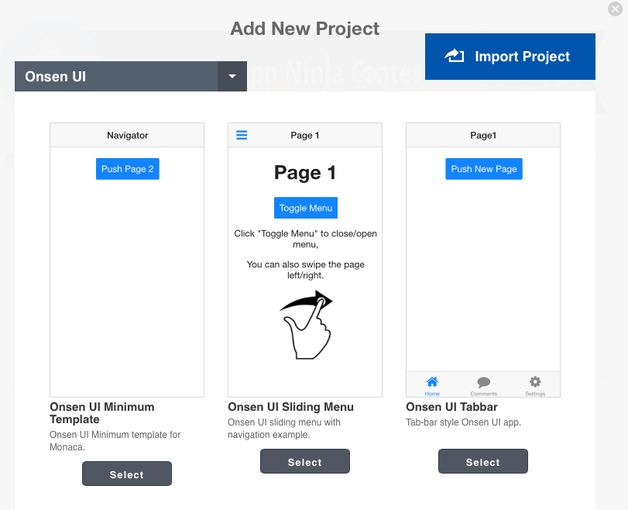Click the Home tab icon in Tabbar preview
628x510 pixels.
click(432, 382)
